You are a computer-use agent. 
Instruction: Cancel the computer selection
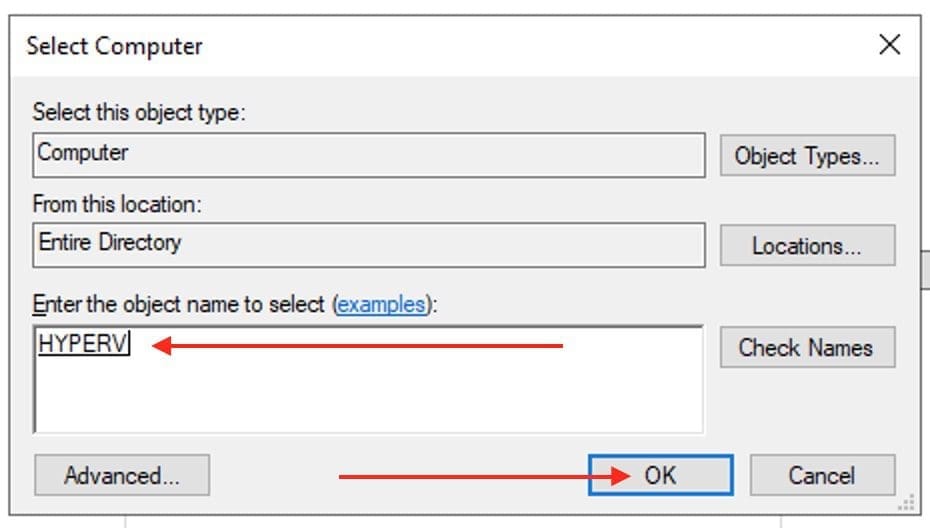coord(822,475)
